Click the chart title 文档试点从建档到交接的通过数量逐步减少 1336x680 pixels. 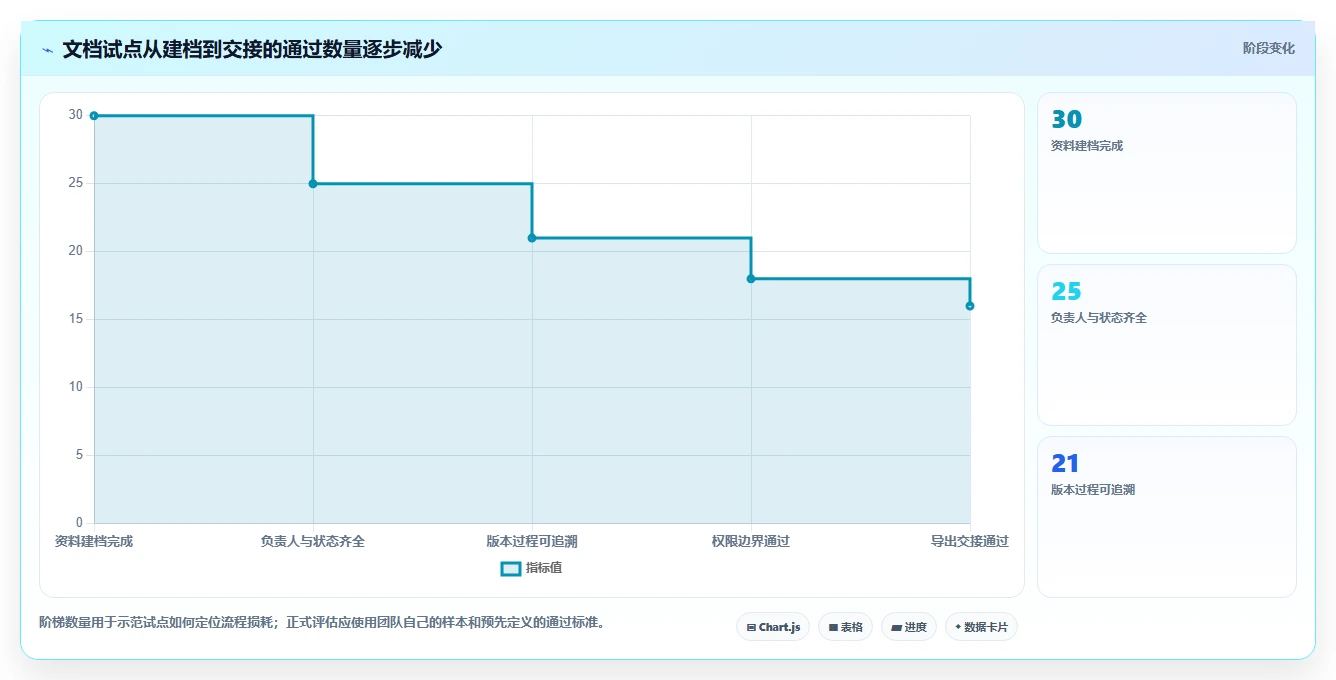pos(252,49)
